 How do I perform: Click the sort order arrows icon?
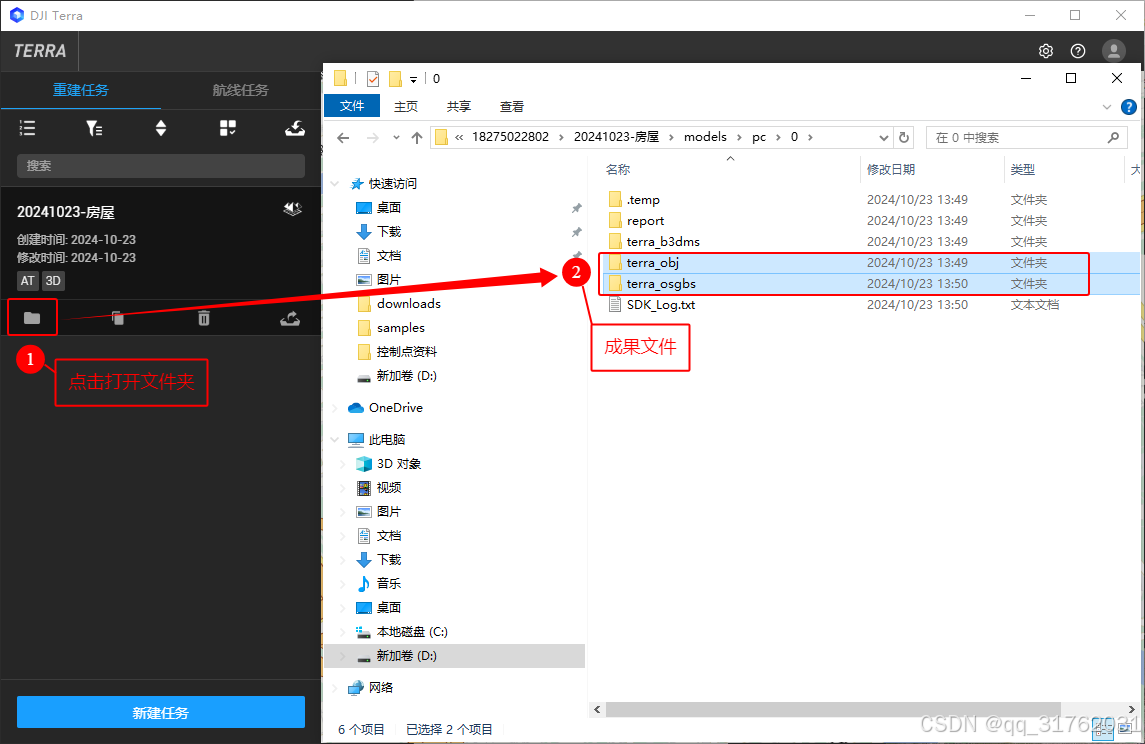[161, 129]
